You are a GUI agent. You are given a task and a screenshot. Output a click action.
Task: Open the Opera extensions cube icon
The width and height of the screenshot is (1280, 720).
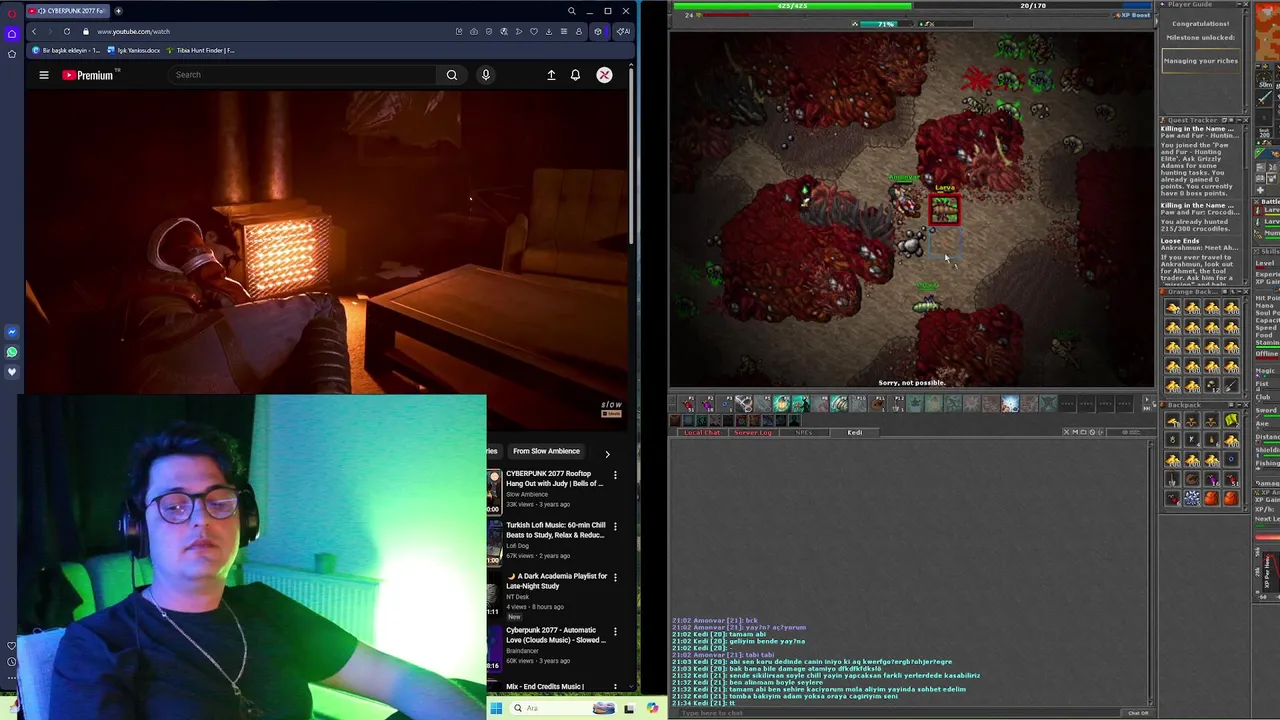598,31
